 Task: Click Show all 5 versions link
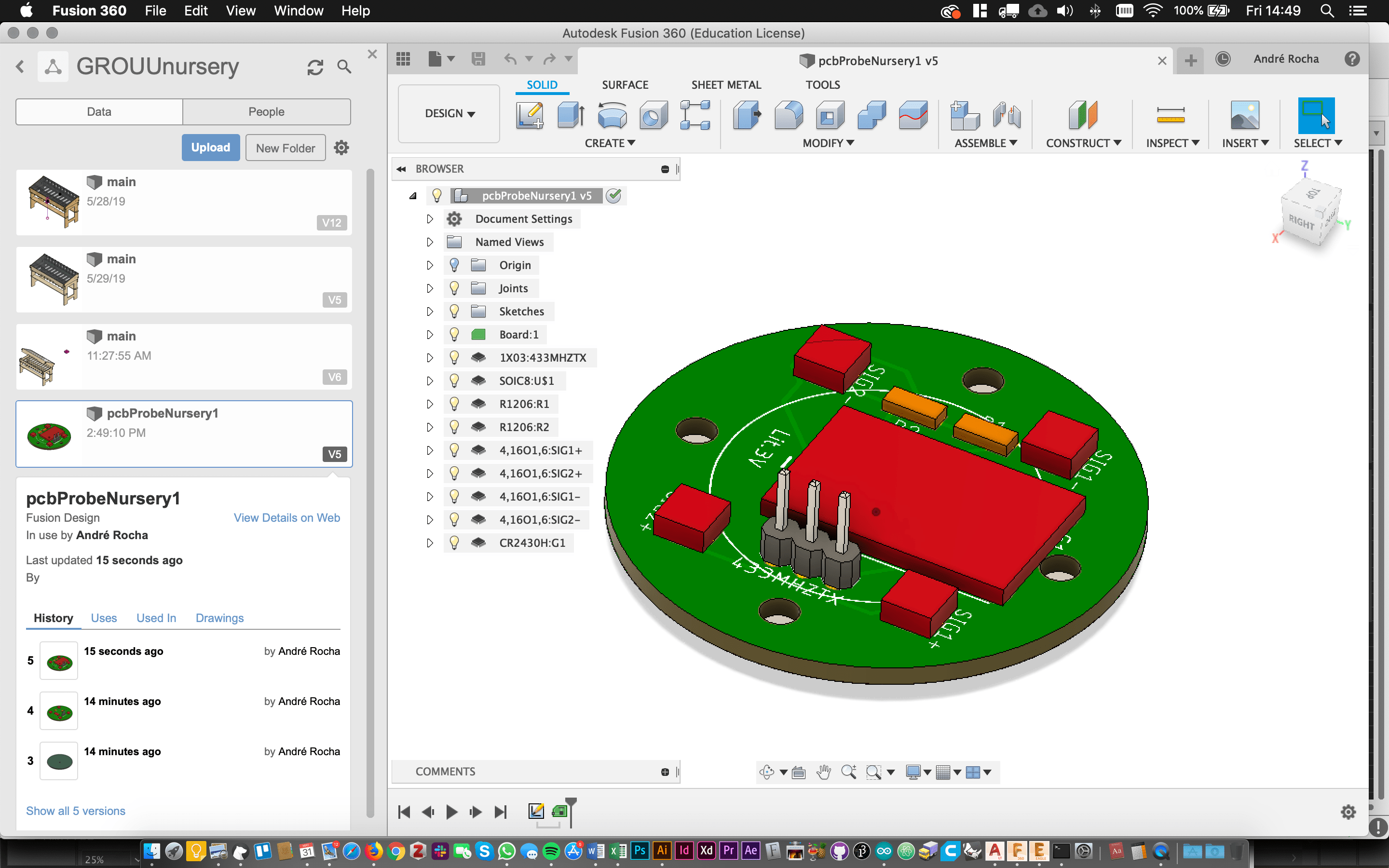[x=75, y=811]
